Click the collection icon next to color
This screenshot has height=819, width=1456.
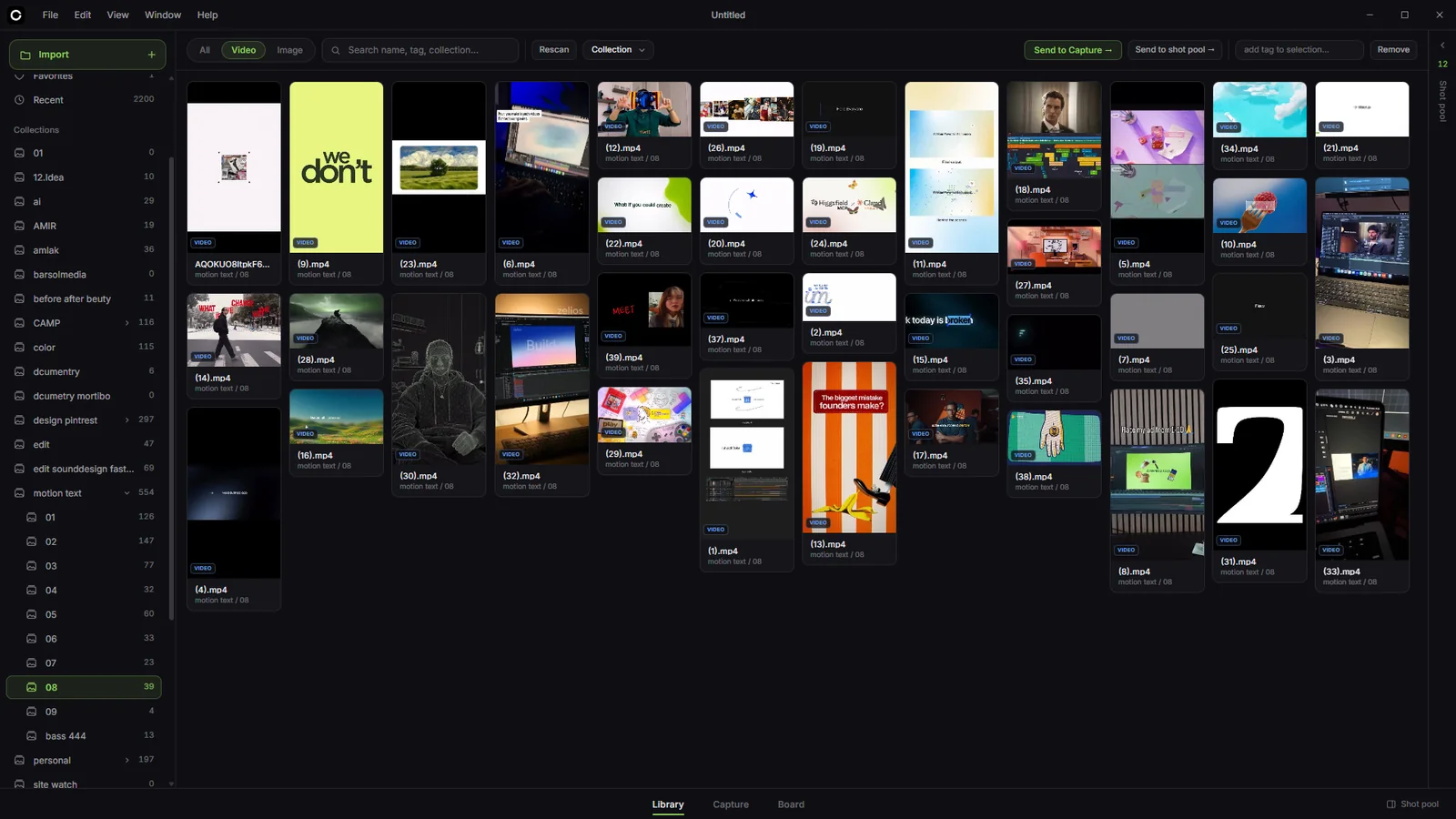(19, 348)
